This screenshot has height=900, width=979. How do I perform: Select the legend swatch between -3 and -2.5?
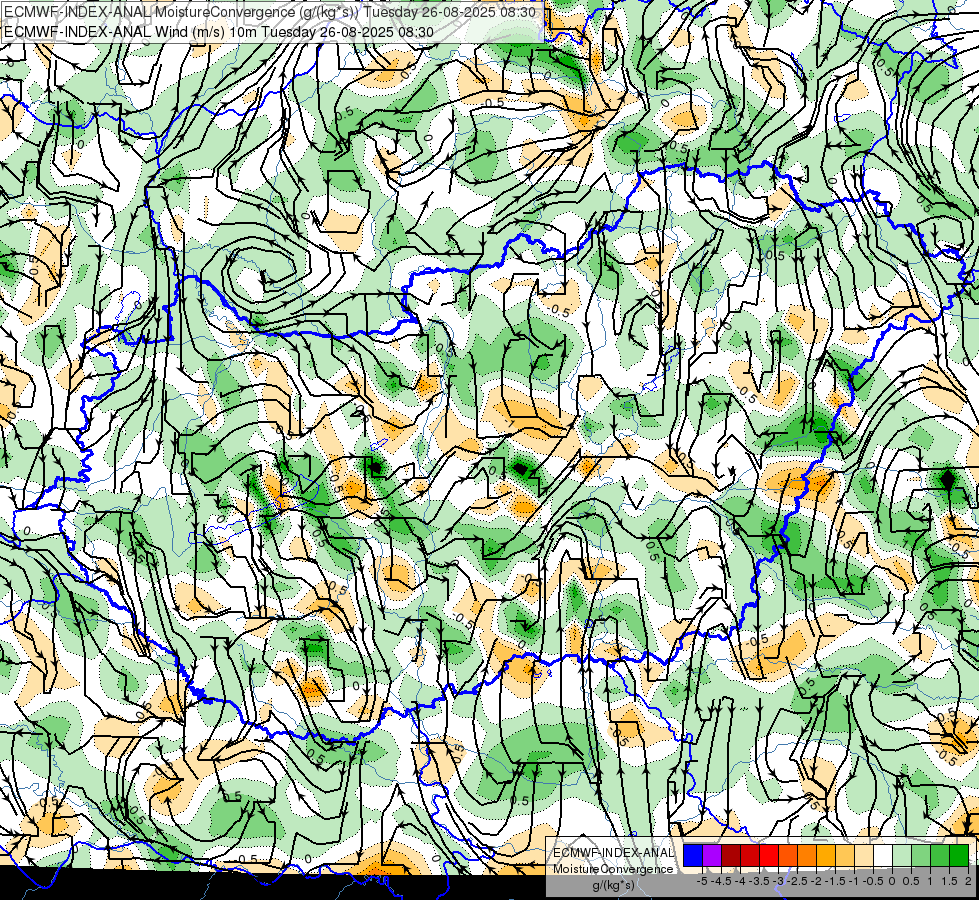tap(788, 855)
